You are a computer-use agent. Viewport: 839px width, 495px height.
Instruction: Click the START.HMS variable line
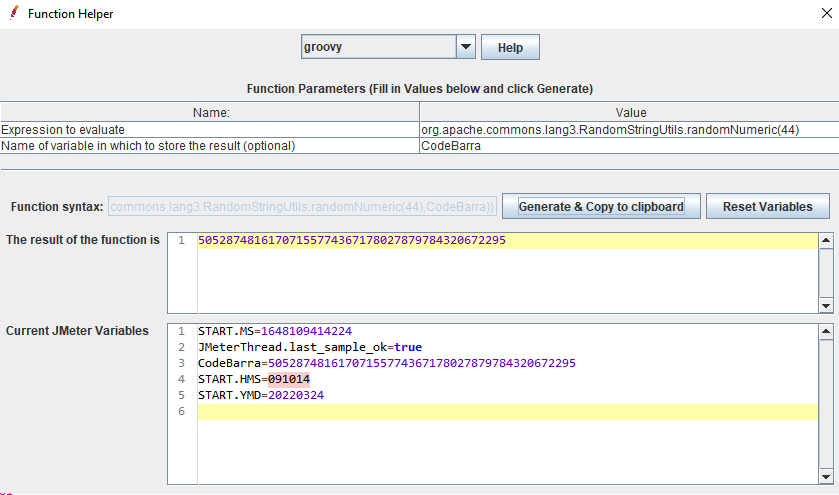click(254, 379)
